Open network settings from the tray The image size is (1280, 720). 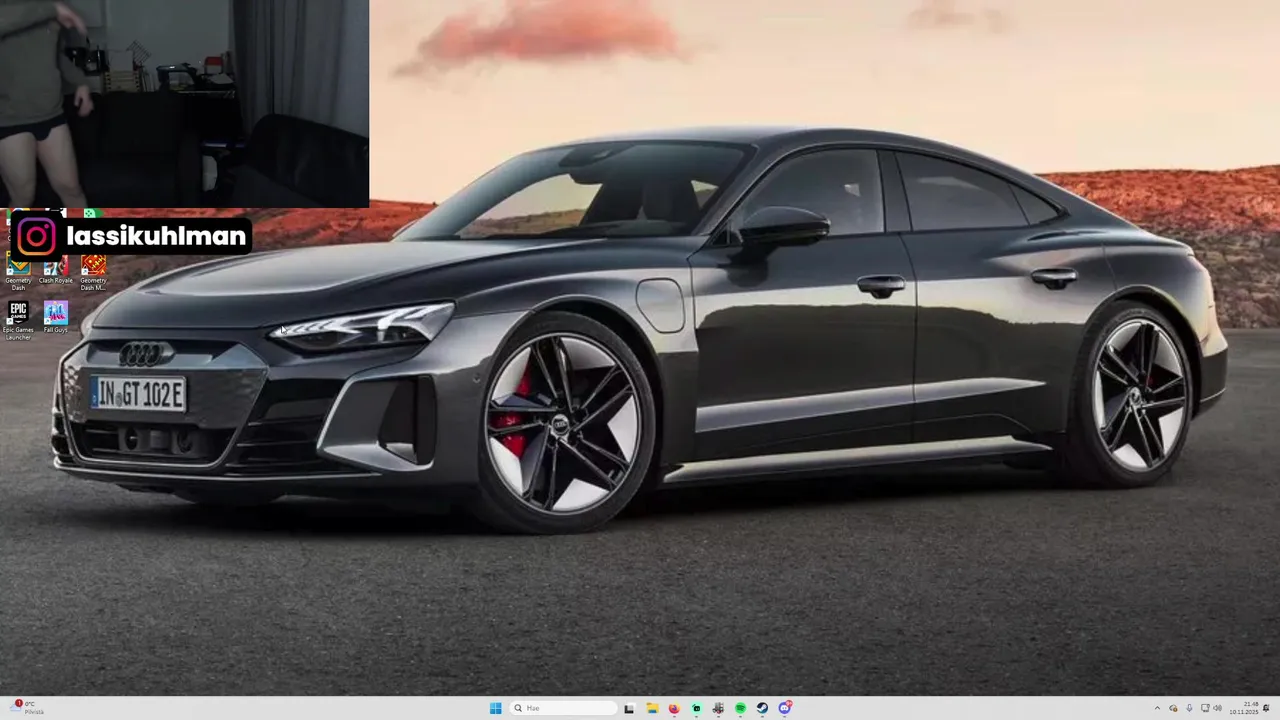(1205, 708)
